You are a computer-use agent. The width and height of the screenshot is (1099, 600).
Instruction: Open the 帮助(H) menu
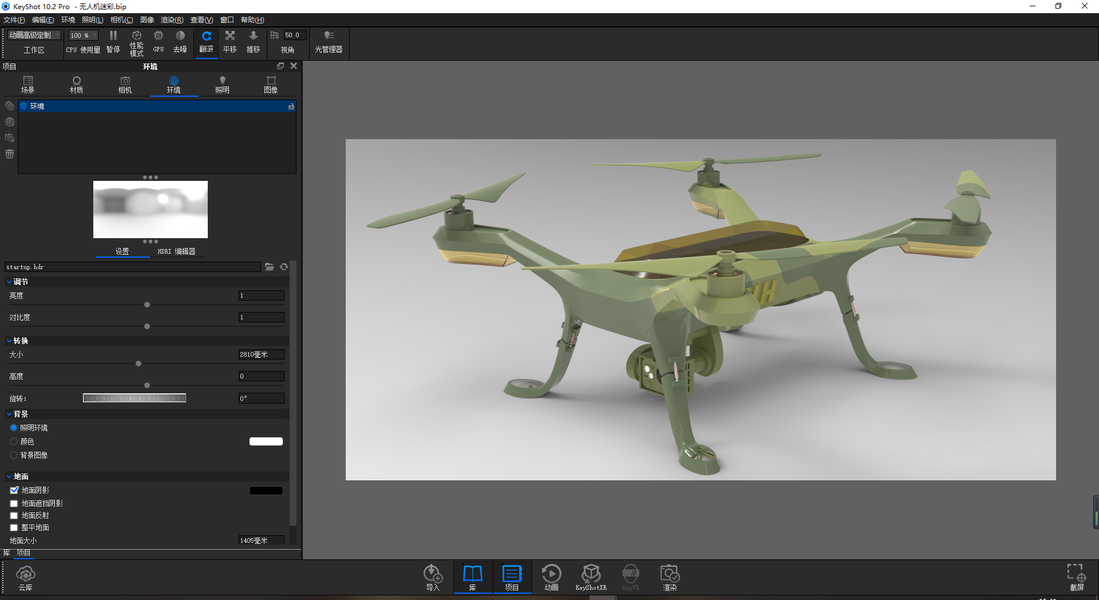click(x=252, y=20)
